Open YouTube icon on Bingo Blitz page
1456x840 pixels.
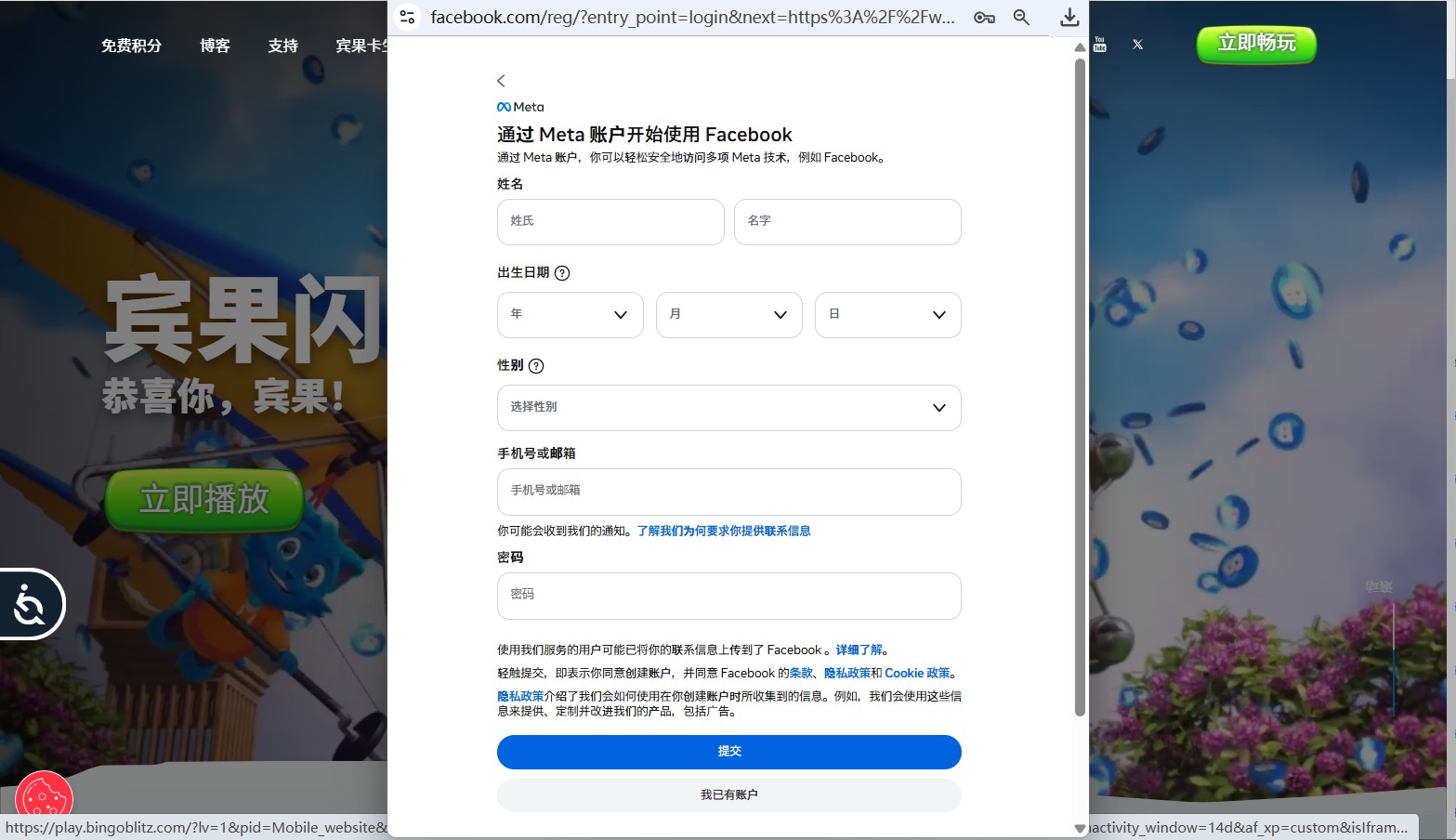coord(1100,45)
